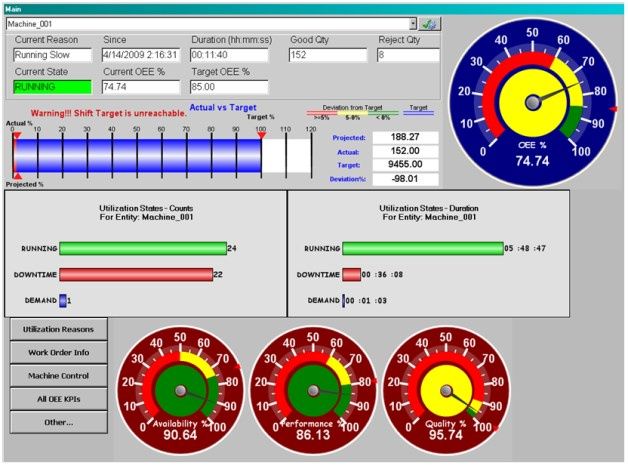Click the Utilization States - Counts chart title

point(146,213)
